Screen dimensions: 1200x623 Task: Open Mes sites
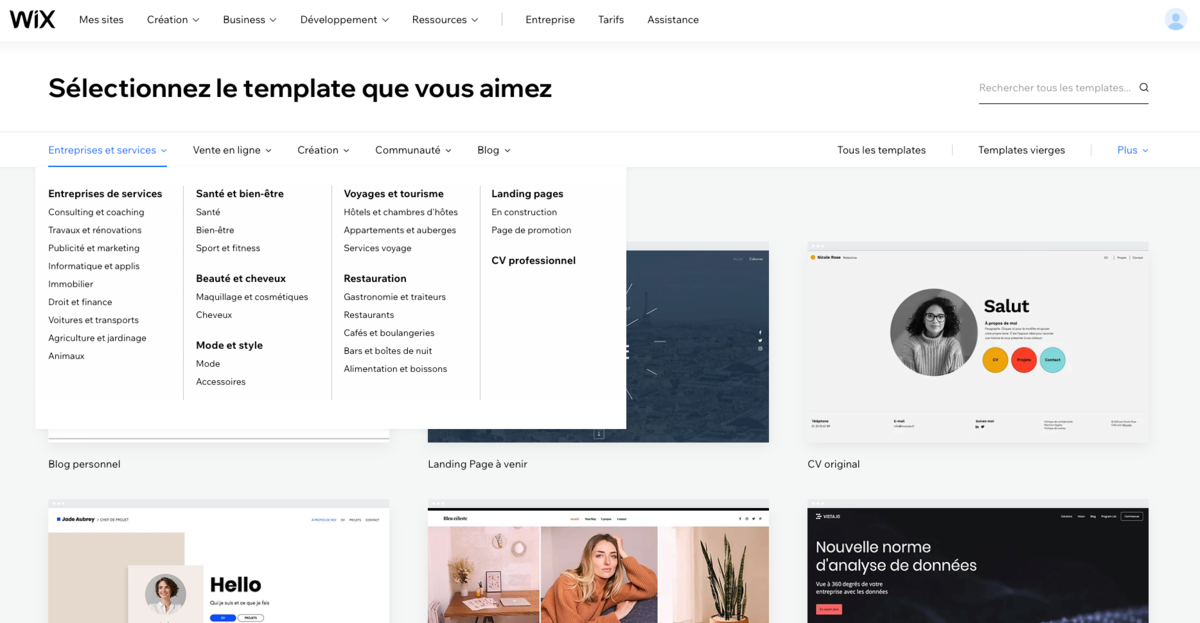[101, 20]
